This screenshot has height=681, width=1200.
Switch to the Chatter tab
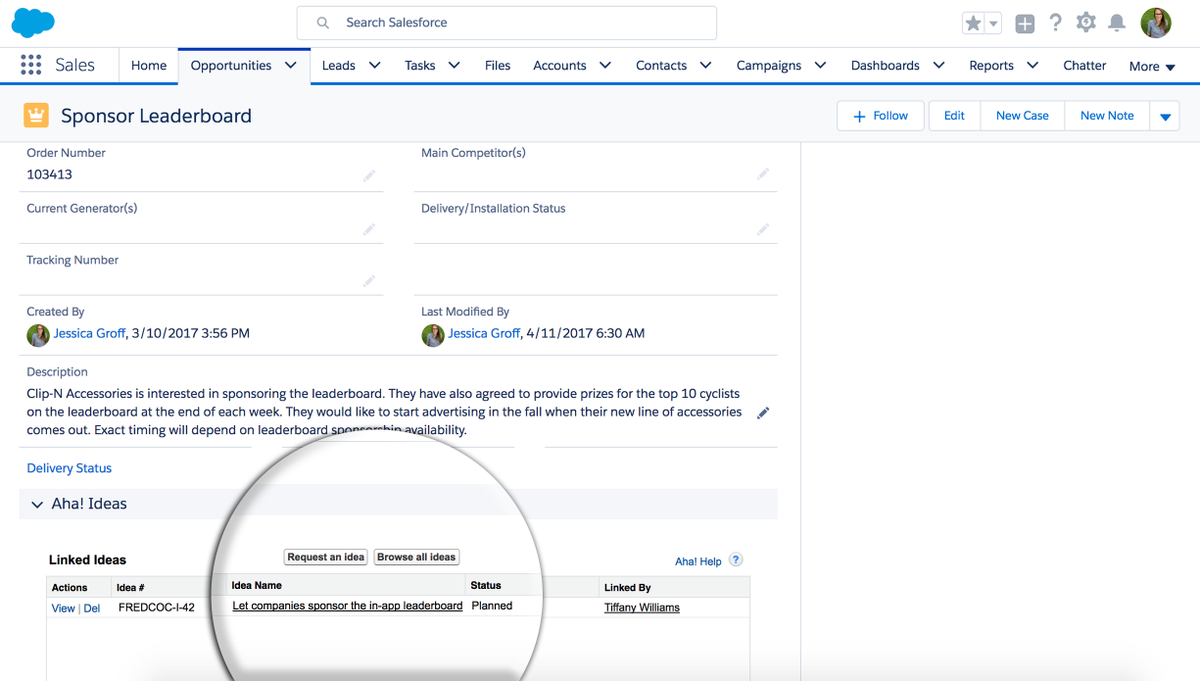pos(1084,65)
